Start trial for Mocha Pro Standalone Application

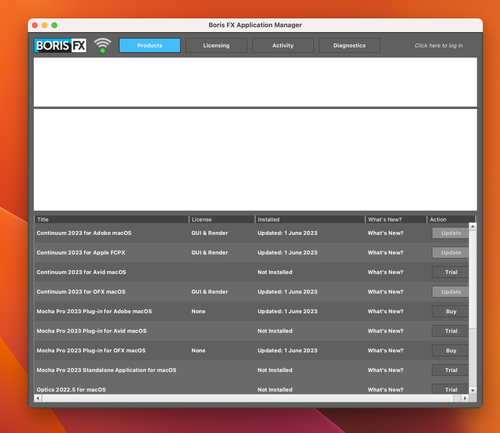pyautogui.click(x=450, y=370)
